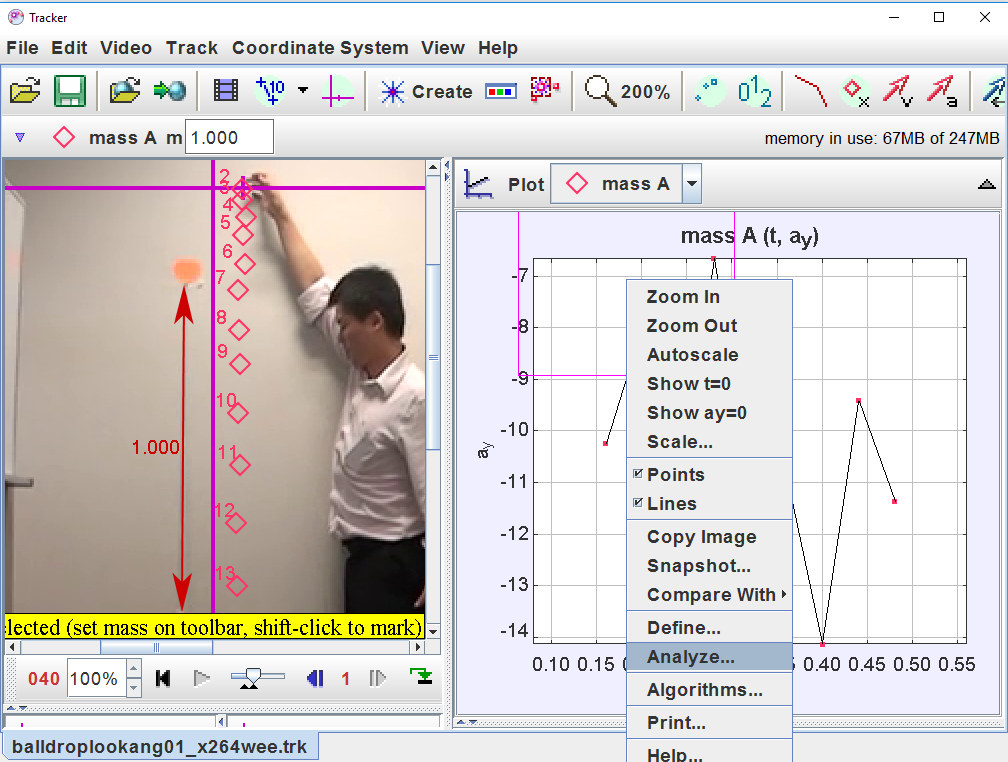Step back one frame

pos(315,678)
